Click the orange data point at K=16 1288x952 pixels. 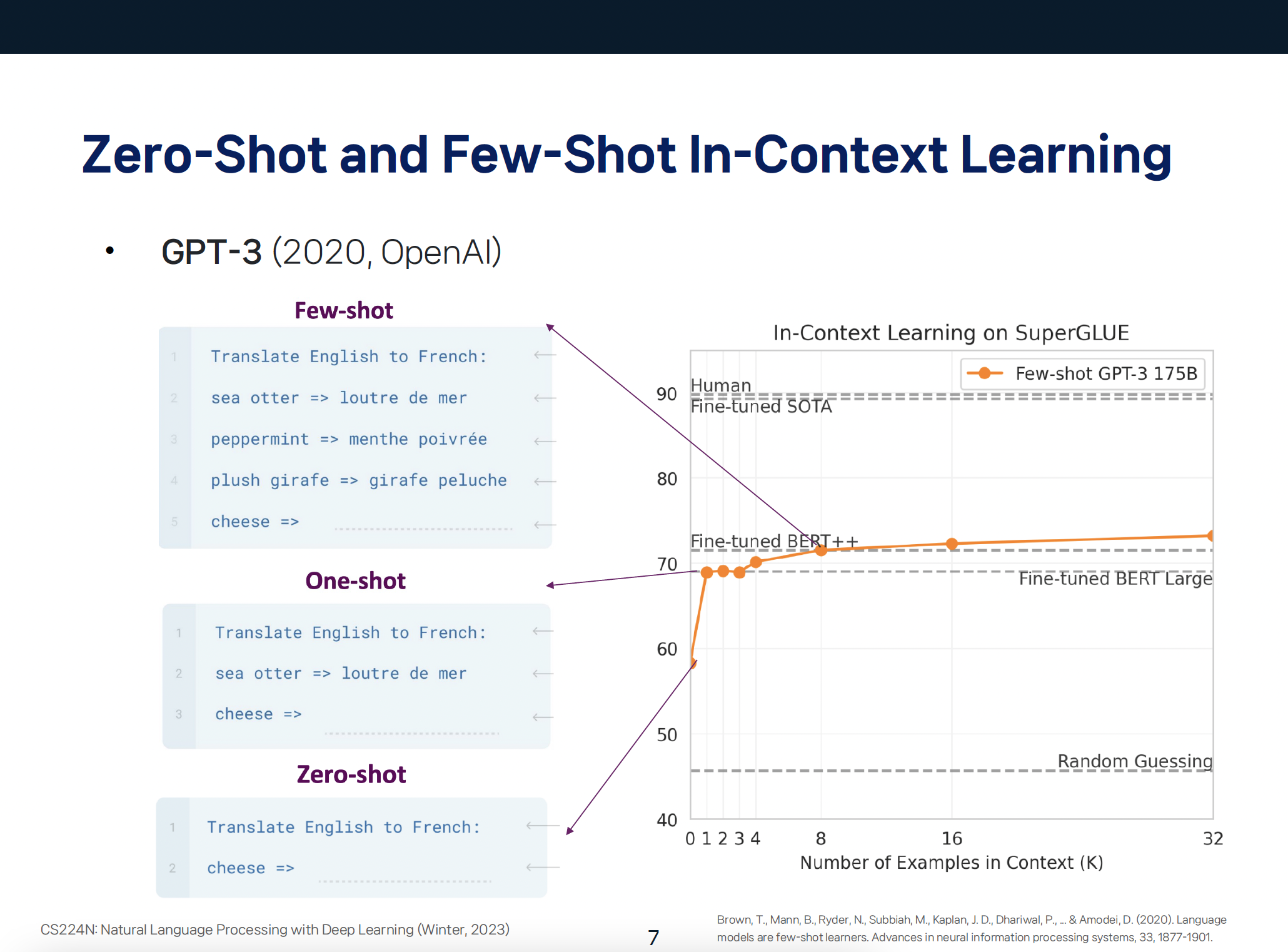(952, 544)
